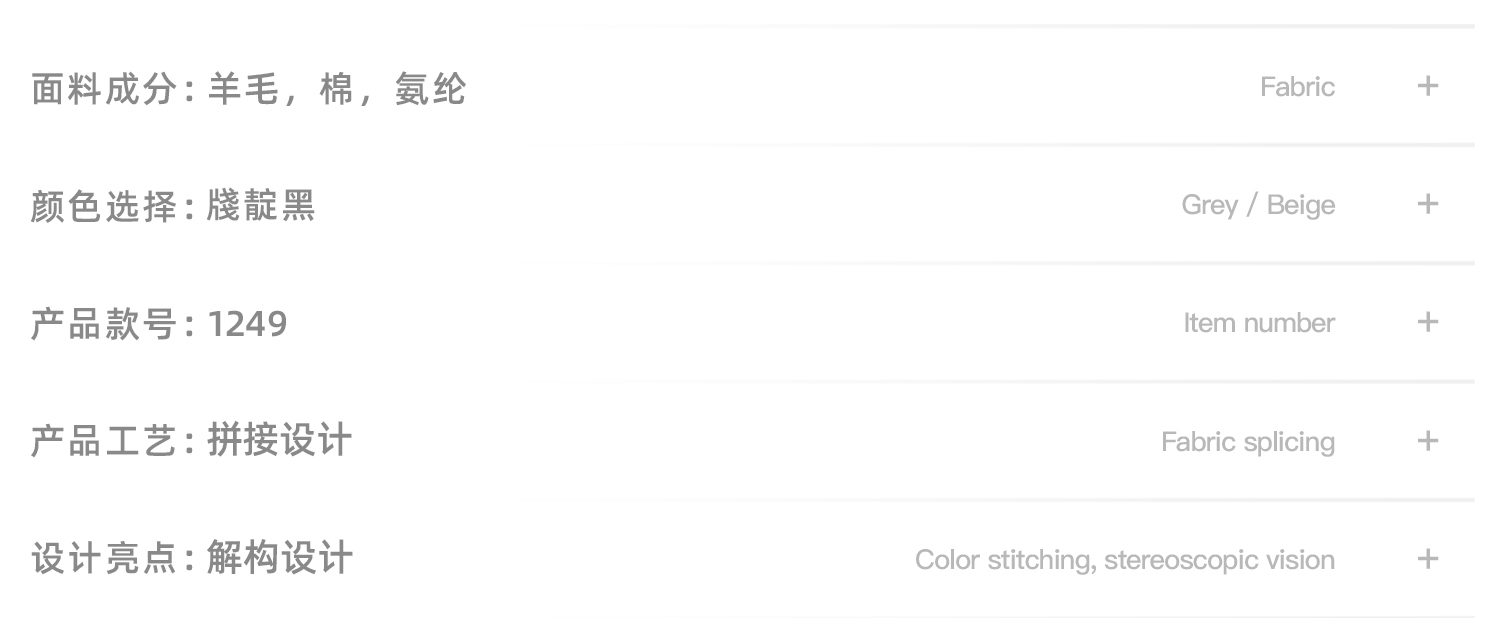Click the 羊毛，棉，氨纶 composition value
This screenshot has height=618, width=1500.
coord(337,90)
